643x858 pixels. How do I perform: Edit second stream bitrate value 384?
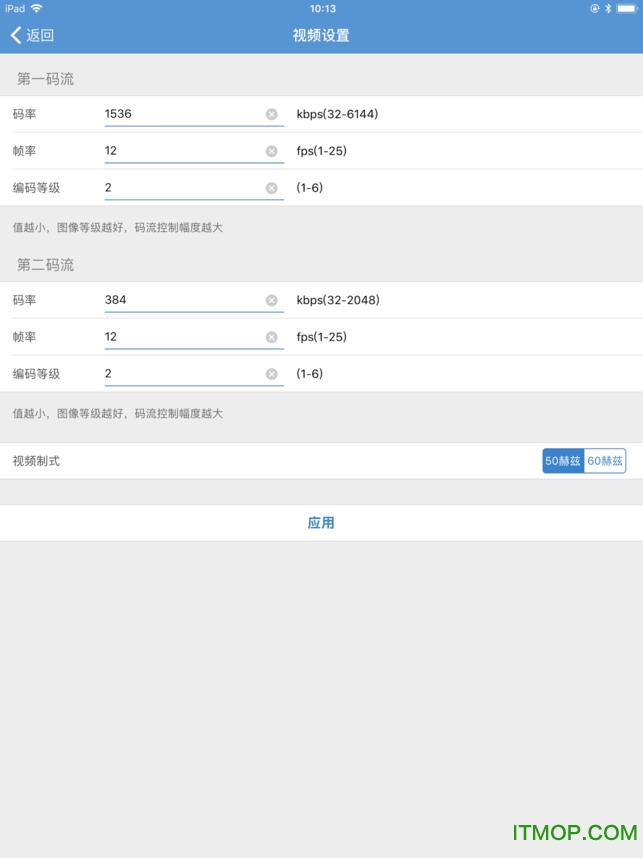pos(180,300)
